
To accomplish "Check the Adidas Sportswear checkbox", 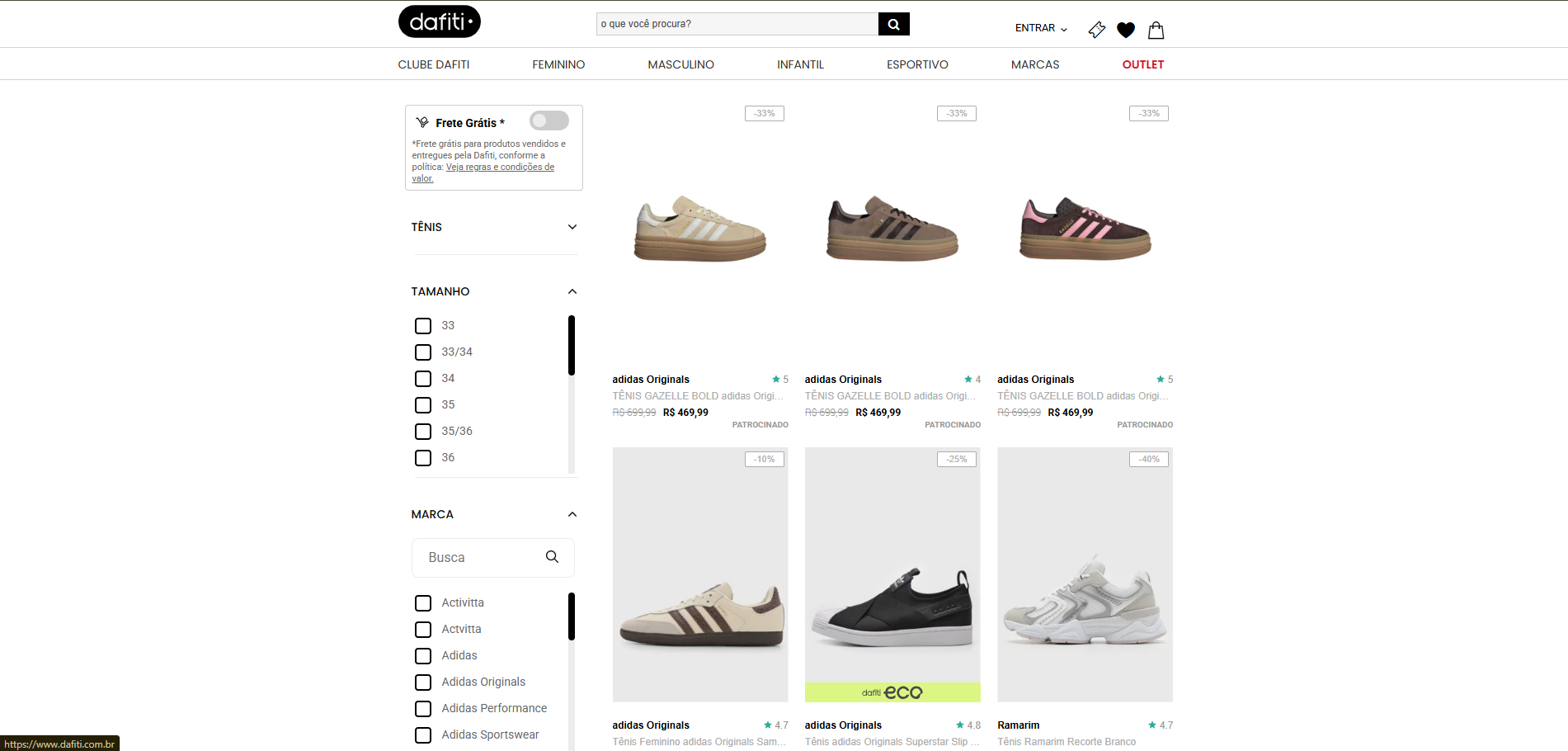I will [x=423, y=735].
